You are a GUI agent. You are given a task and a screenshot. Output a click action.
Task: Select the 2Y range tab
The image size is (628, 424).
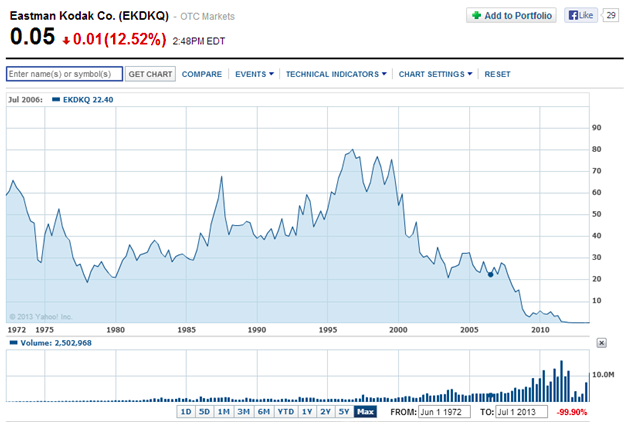click(325, 412)
